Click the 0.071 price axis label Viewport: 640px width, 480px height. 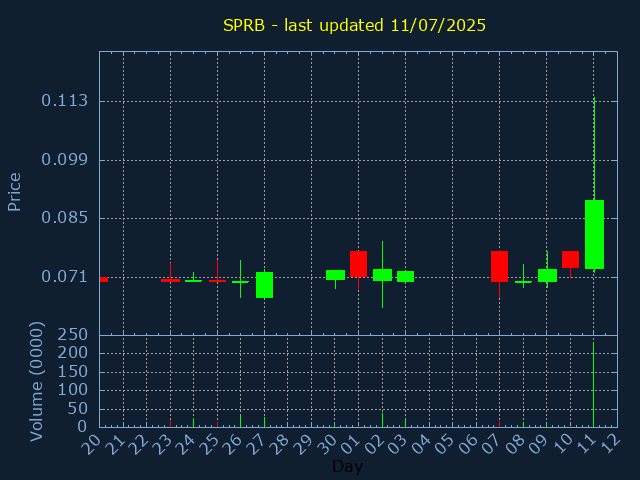point(64,277)
